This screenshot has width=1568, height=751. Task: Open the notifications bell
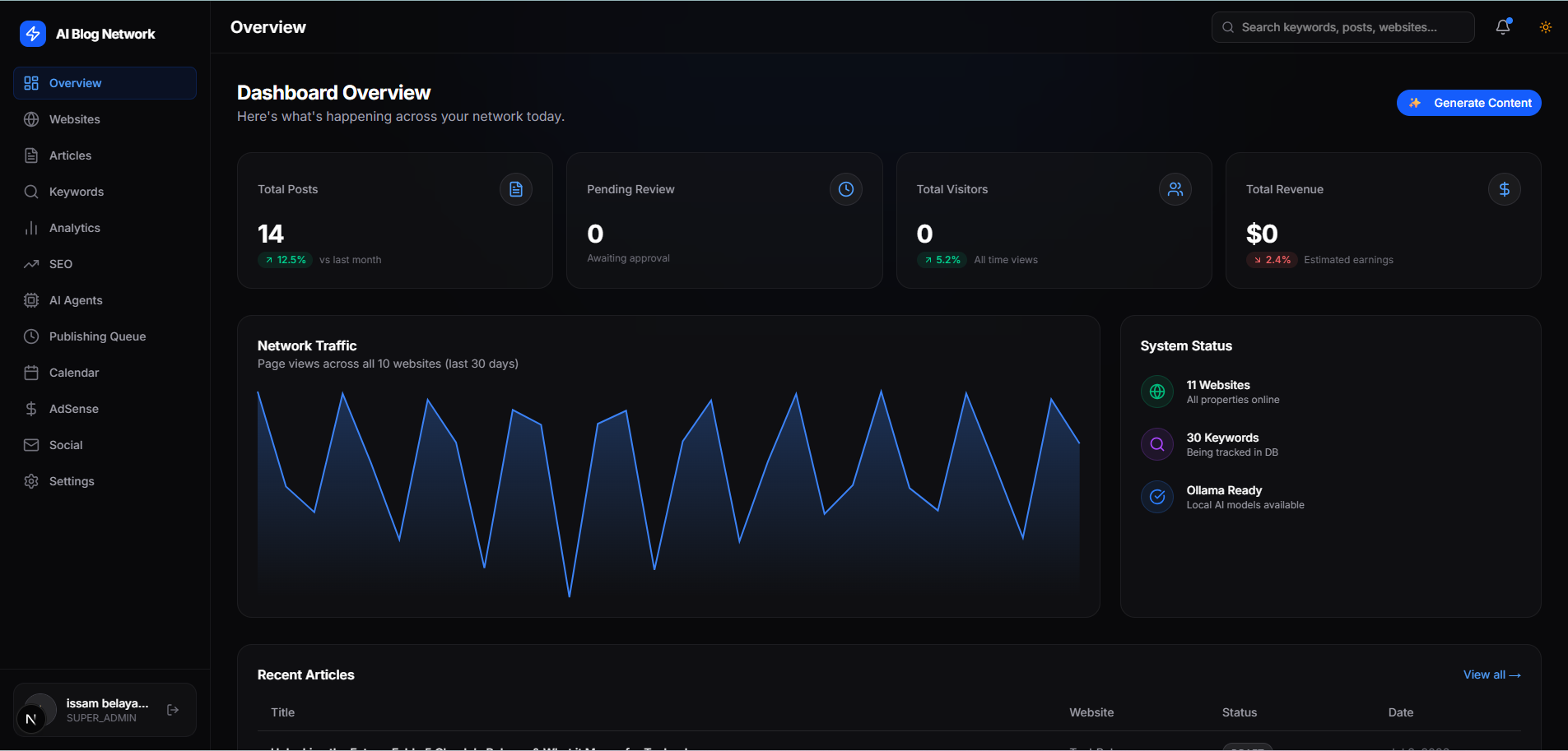click(1503, 27)
